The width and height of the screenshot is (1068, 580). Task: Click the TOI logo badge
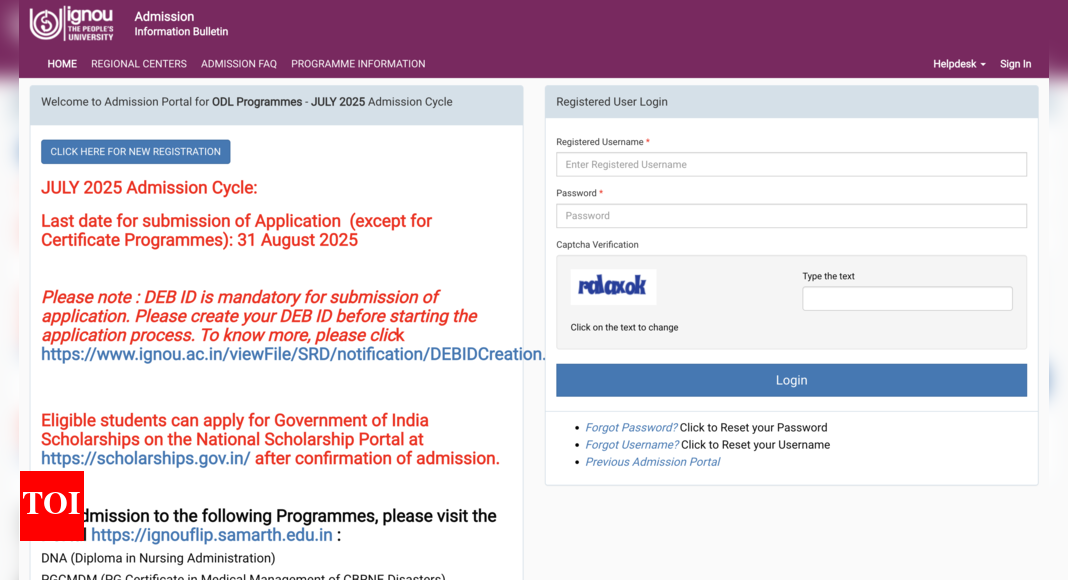[x=51, y=505]
